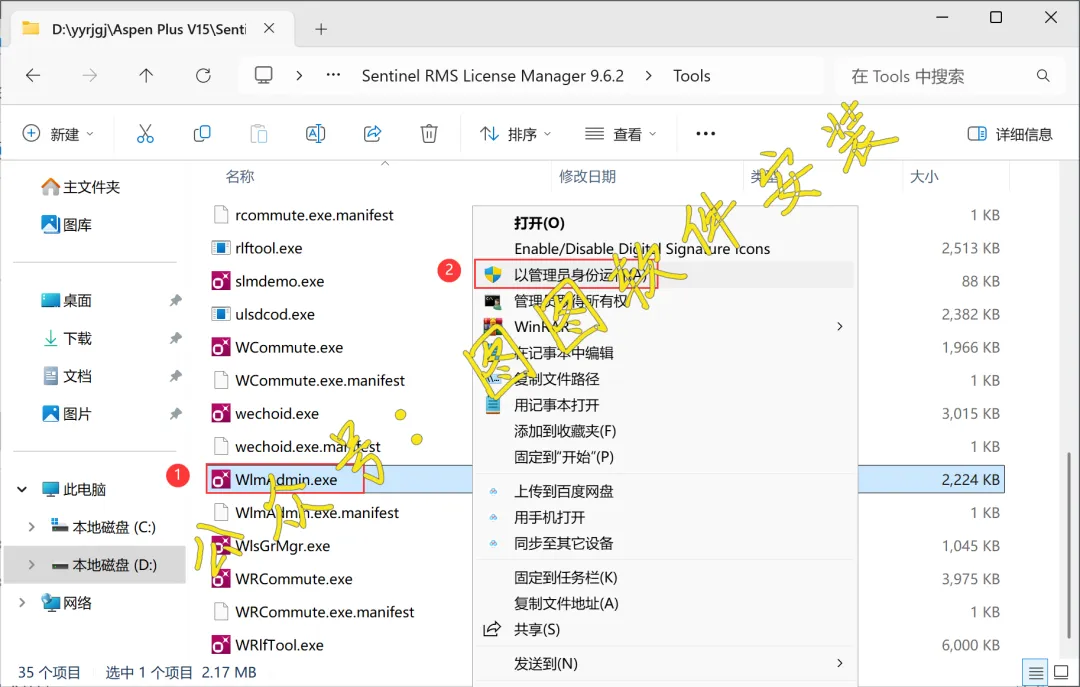The image size is (1080, 687).
Task: Close the Aspen Plus V15 folder tab
Action: [x=269, y=28]
